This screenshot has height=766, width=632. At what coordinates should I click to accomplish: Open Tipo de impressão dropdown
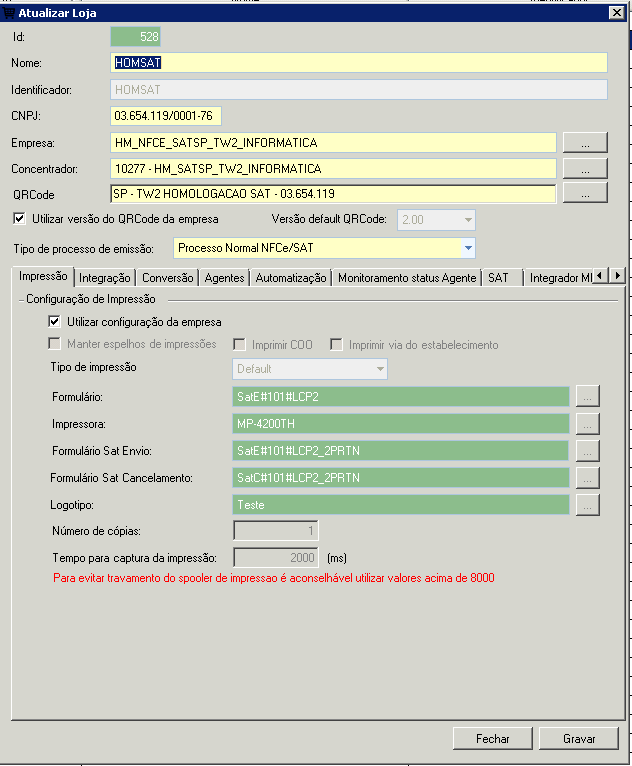coord(380,369)
